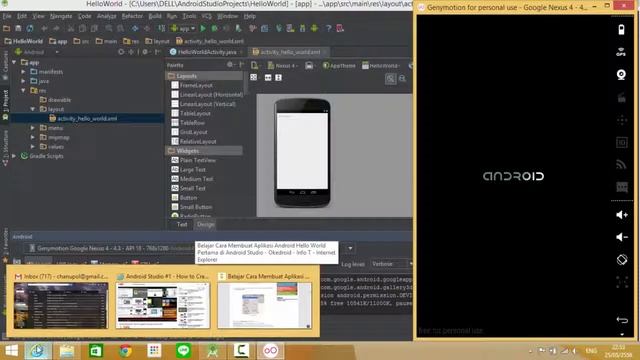The width and height of the screenshot is (640, 360).
Task: Click Genymotion volume down icon
Action: (622, 237)
